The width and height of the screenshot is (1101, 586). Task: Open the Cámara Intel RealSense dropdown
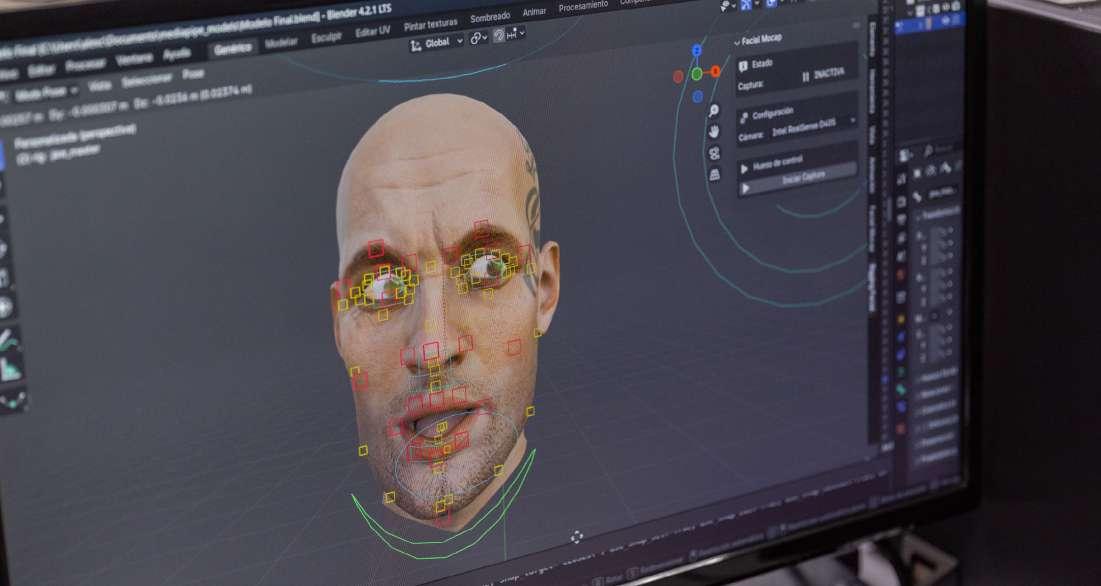[x=813, y=130]
